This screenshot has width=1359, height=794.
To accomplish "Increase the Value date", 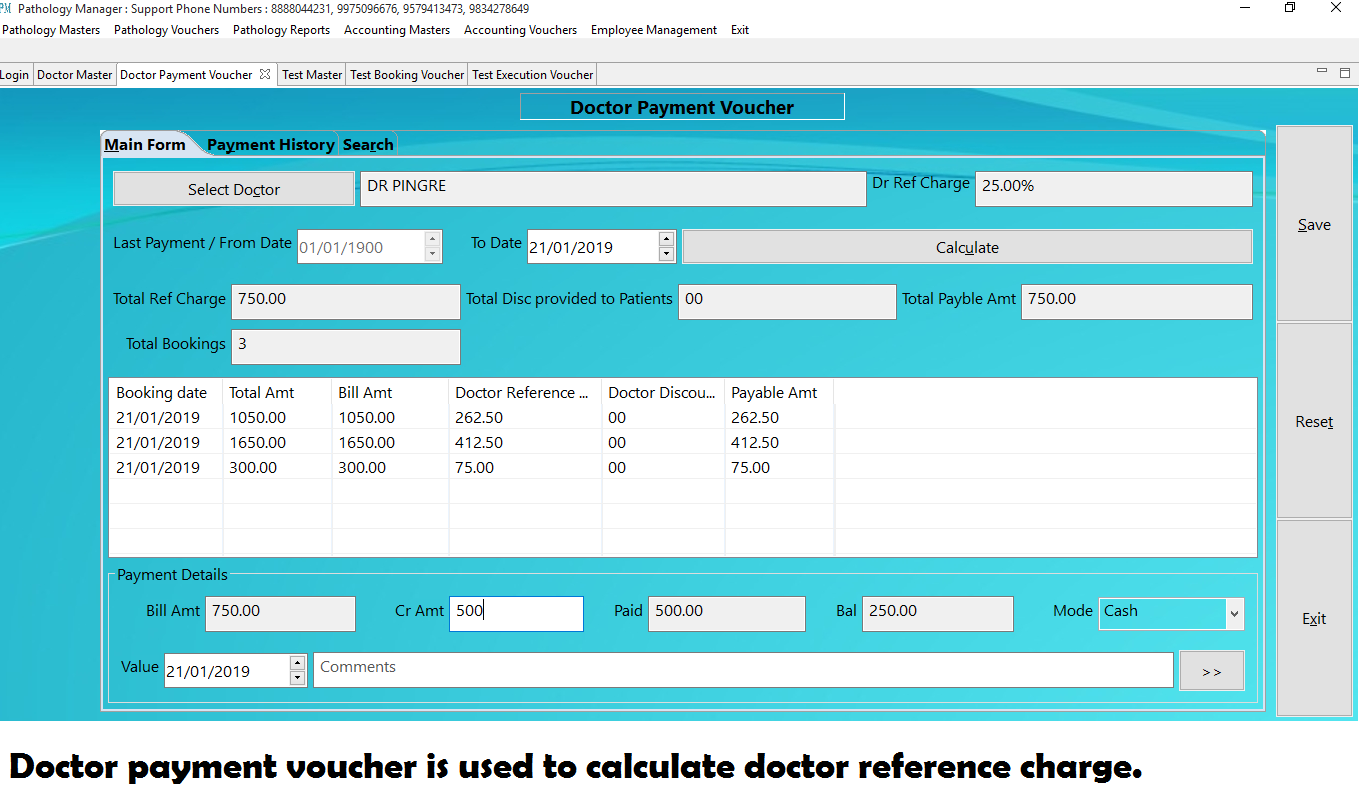I will point(297,663).
